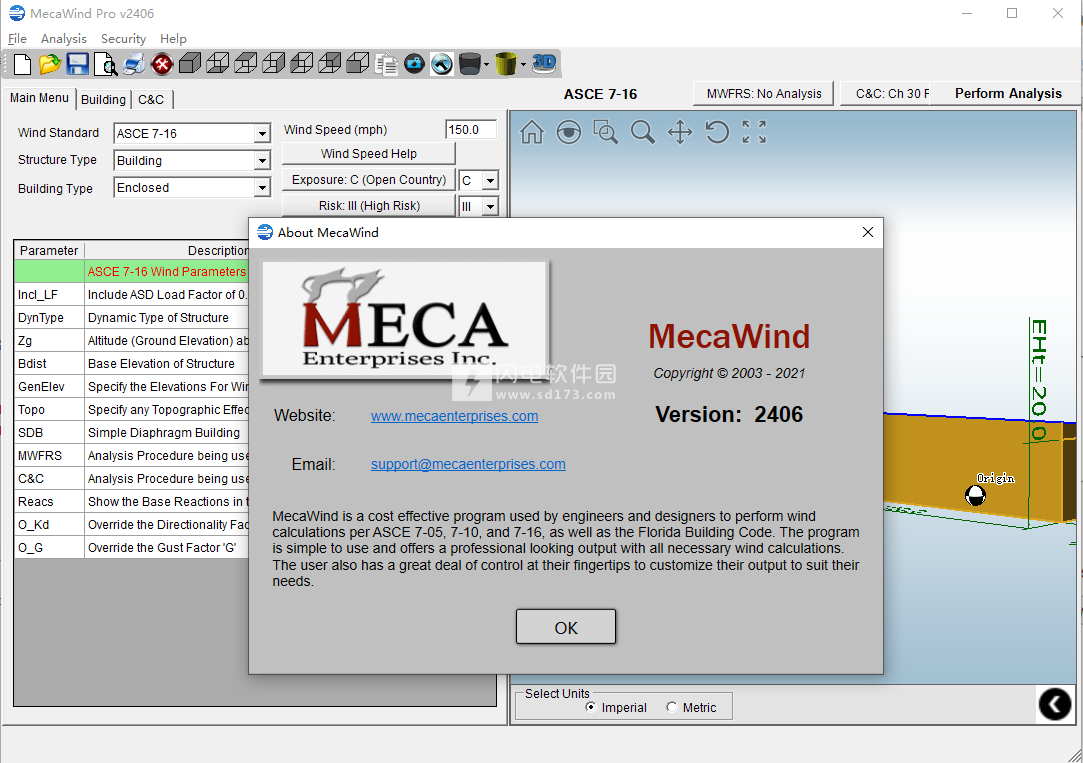1083x763 pixels.
Task: Click the Exposure: C (Open Country) button
Action: coord(369,180)
